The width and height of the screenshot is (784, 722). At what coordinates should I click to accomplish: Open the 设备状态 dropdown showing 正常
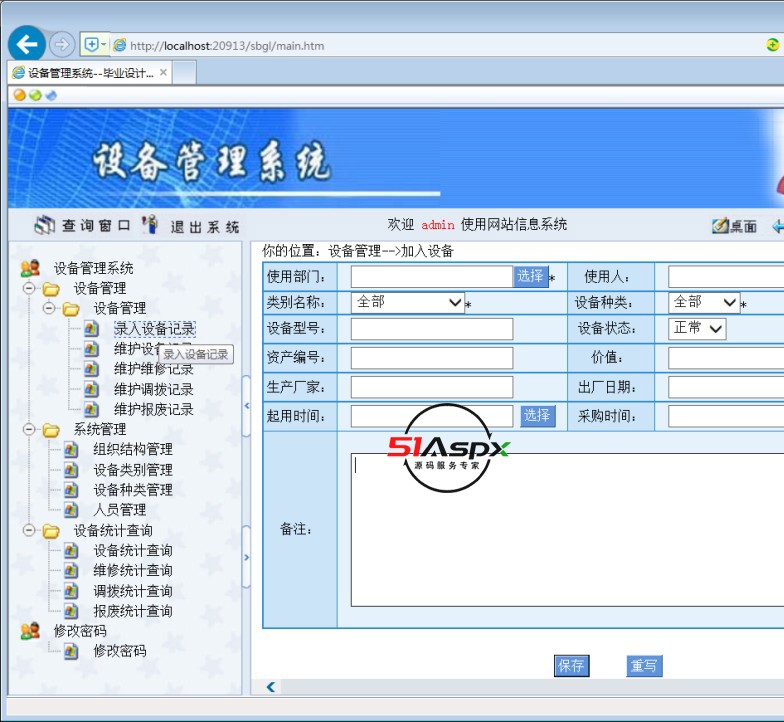[697, 328]
